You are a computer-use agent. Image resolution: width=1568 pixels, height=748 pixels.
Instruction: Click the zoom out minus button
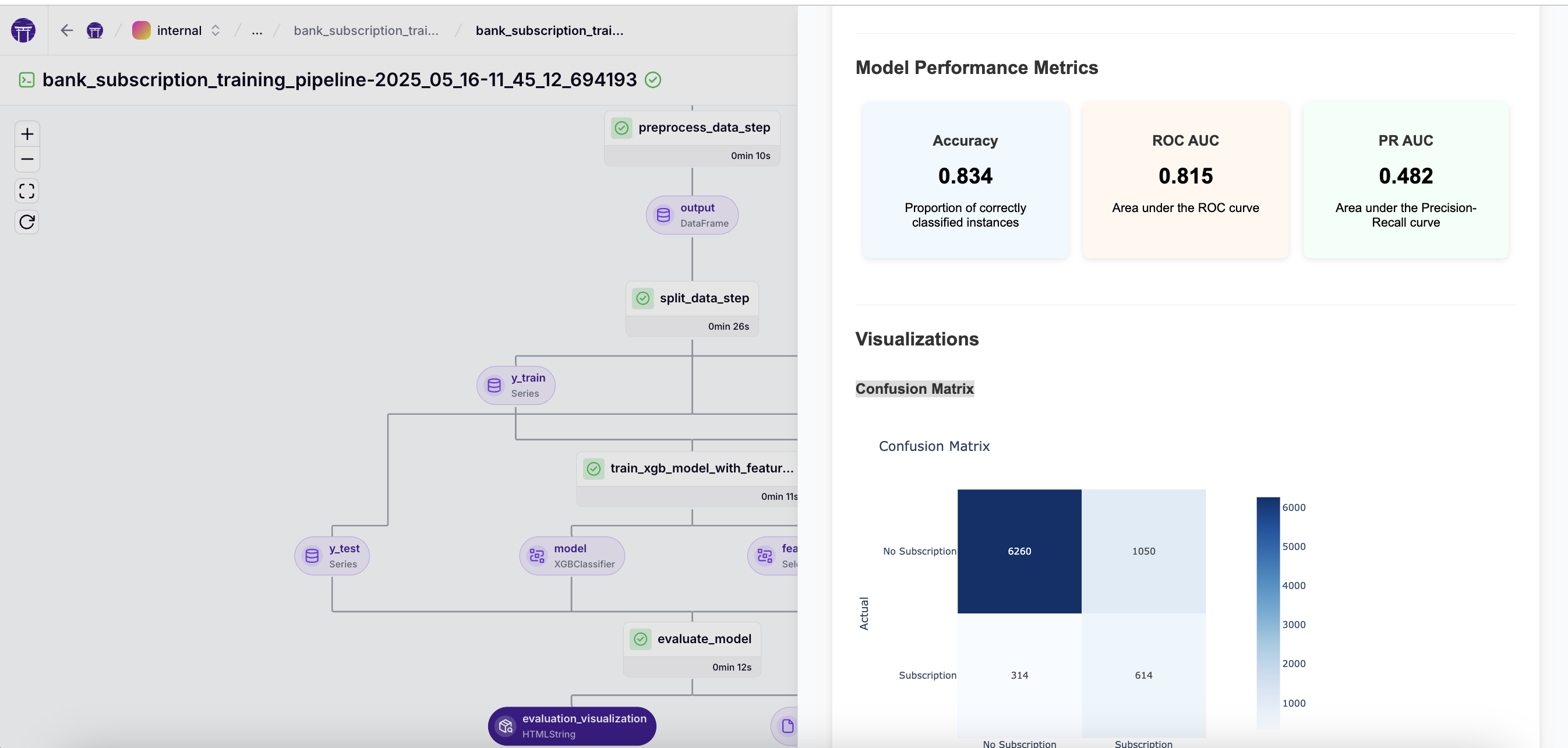click(27, 160)
